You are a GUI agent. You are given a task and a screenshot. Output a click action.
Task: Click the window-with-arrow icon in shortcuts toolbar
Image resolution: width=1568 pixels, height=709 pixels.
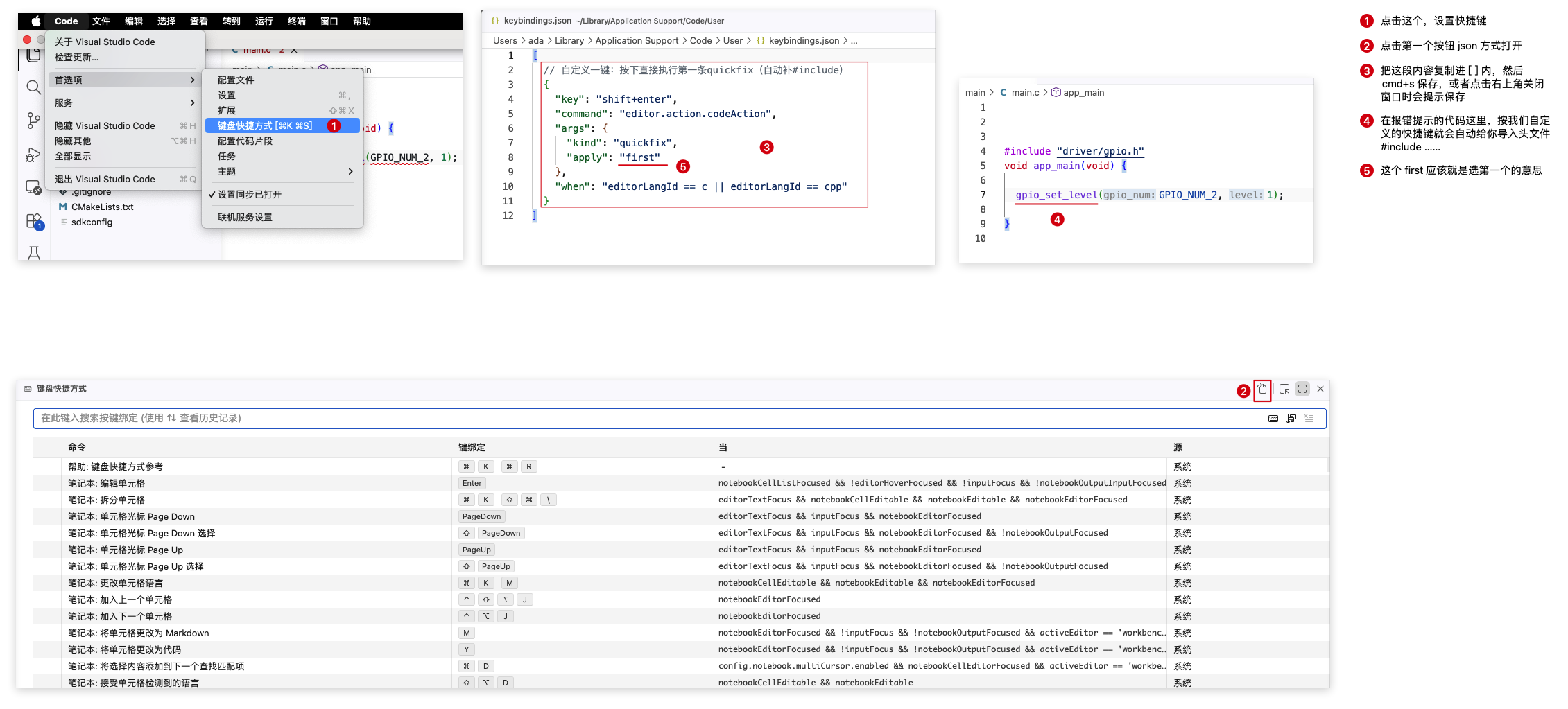[x=1284, y=389]
